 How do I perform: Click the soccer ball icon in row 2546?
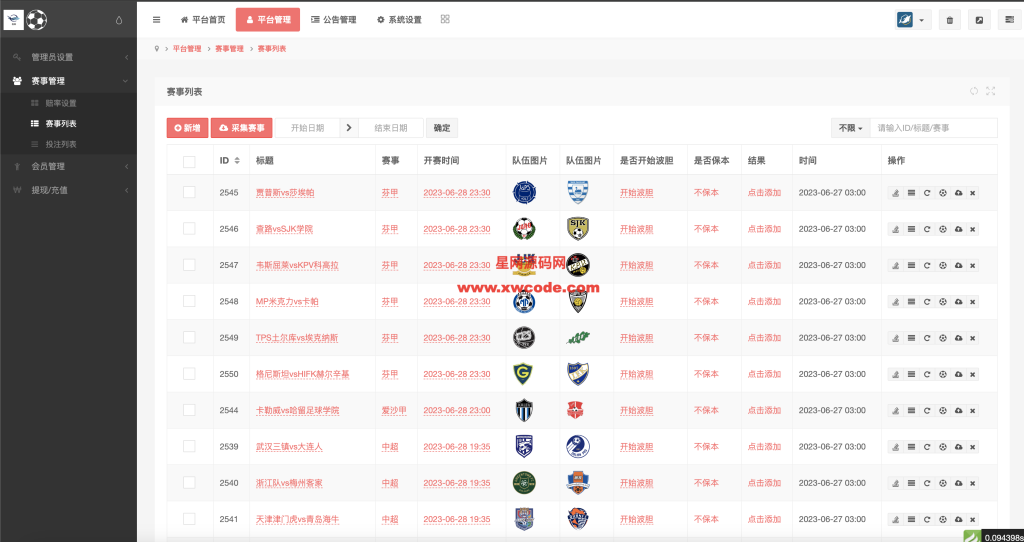942,229
